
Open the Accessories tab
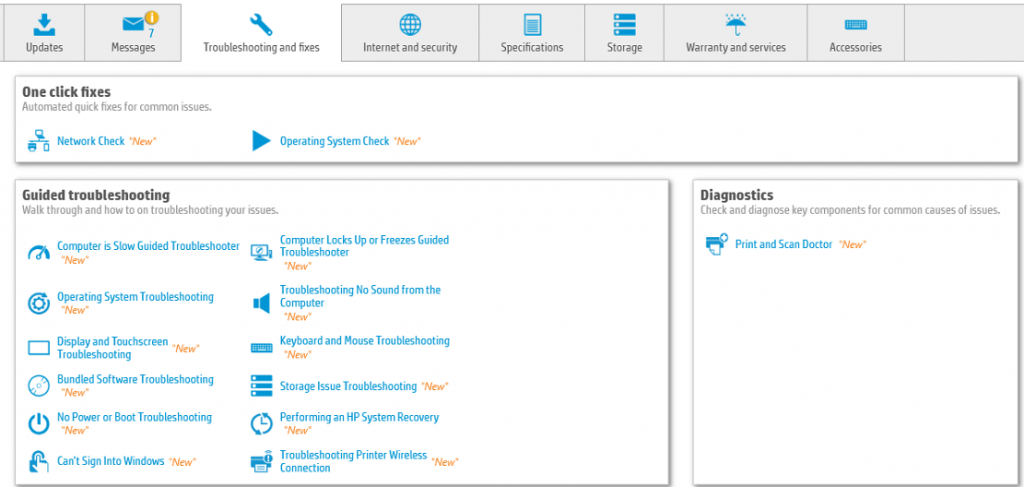pos(855,33)
